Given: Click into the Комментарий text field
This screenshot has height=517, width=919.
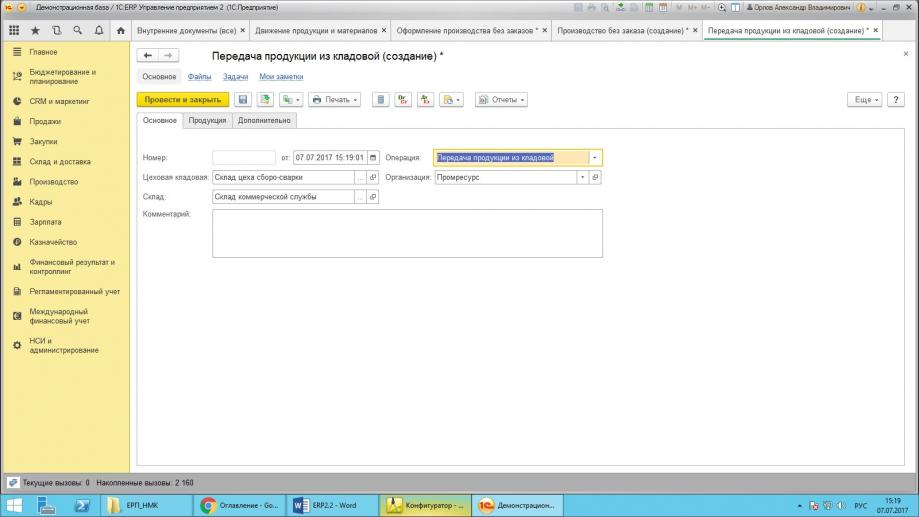Looking at the screenshot, I should tap(407, 233).
